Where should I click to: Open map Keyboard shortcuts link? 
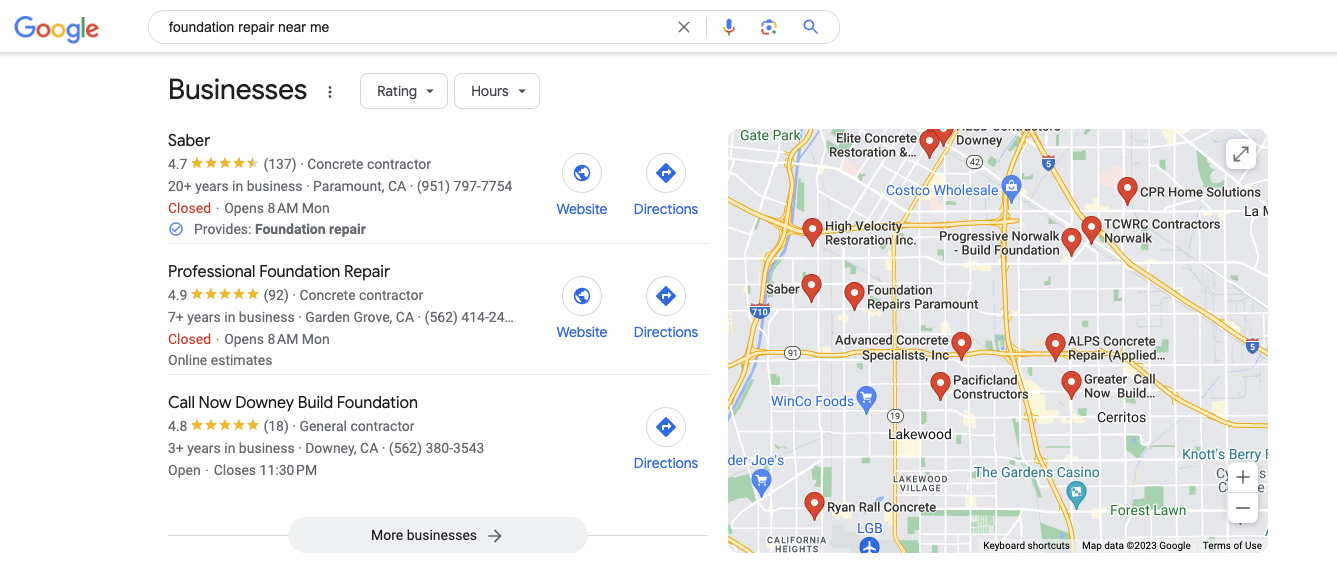click(1026, 546)
